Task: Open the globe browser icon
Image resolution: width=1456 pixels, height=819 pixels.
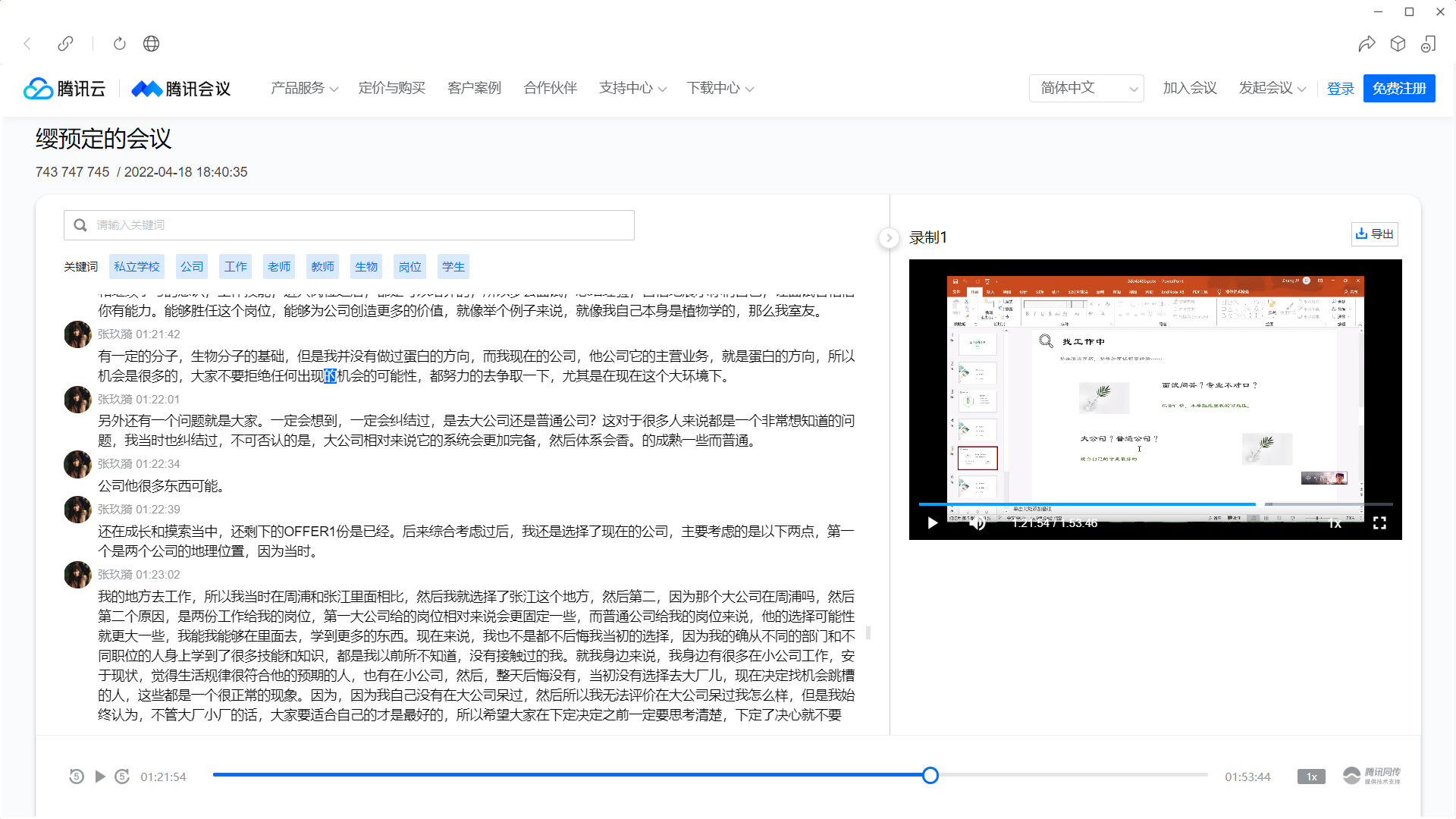Action: 151,43
